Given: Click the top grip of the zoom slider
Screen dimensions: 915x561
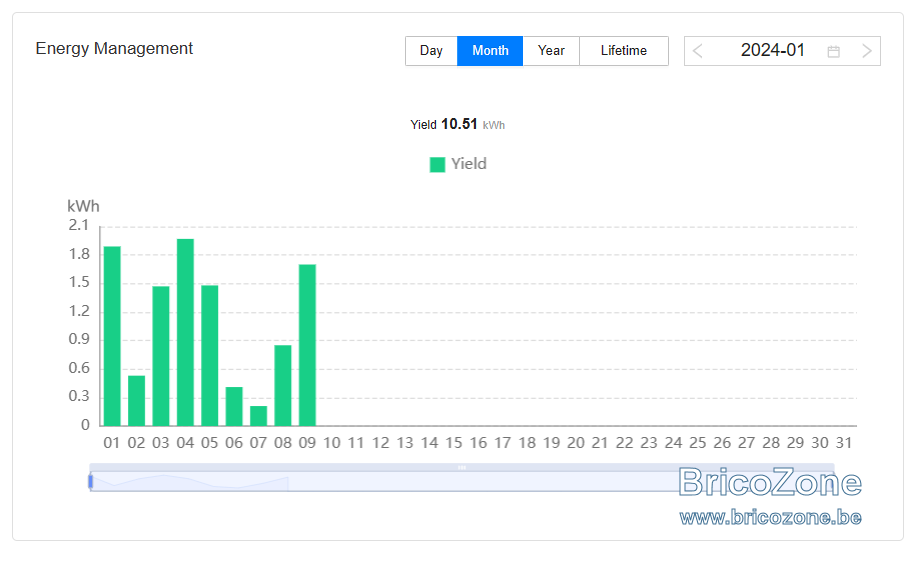Looking at the screenshot, I should click(462, 468).
